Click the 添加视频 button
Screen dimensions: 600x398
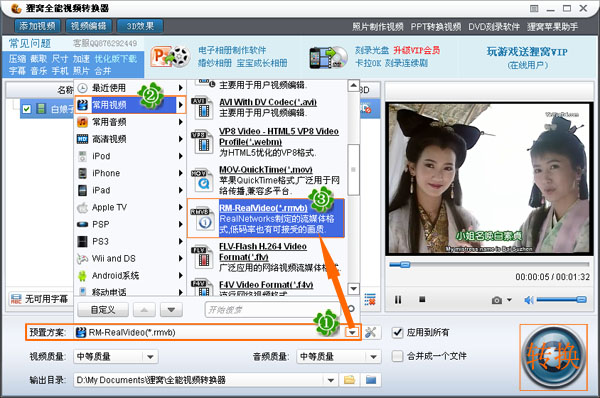[x=37, y=26]
